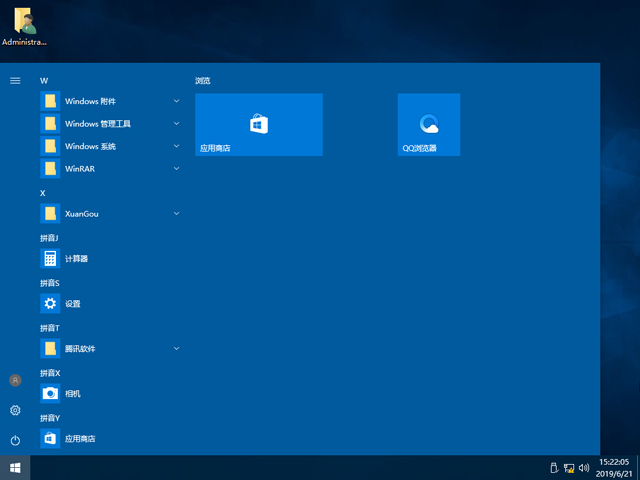Viewport: 640px width, 480px height.
Task: Click the USB safely remove hardware icon
Action: (553, 467)
